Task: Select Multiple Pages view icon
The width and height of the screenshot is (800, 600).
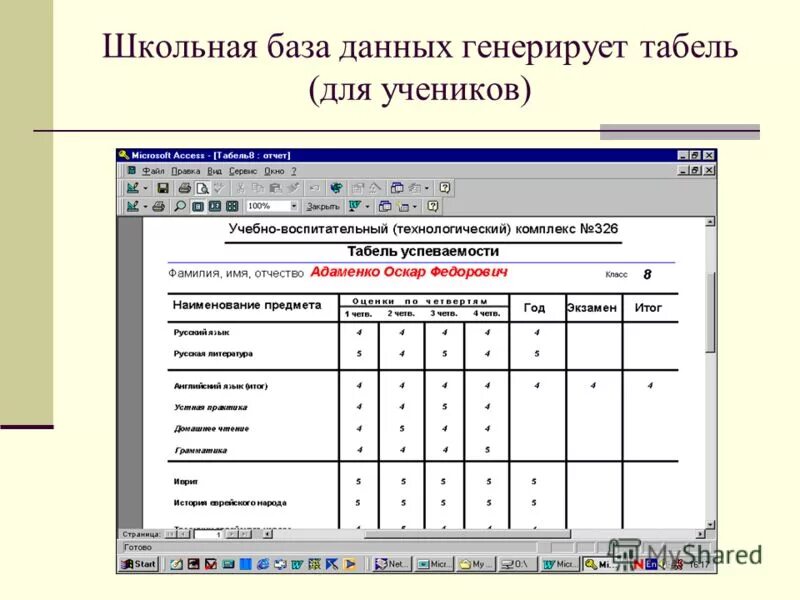Action: (232, 206)
